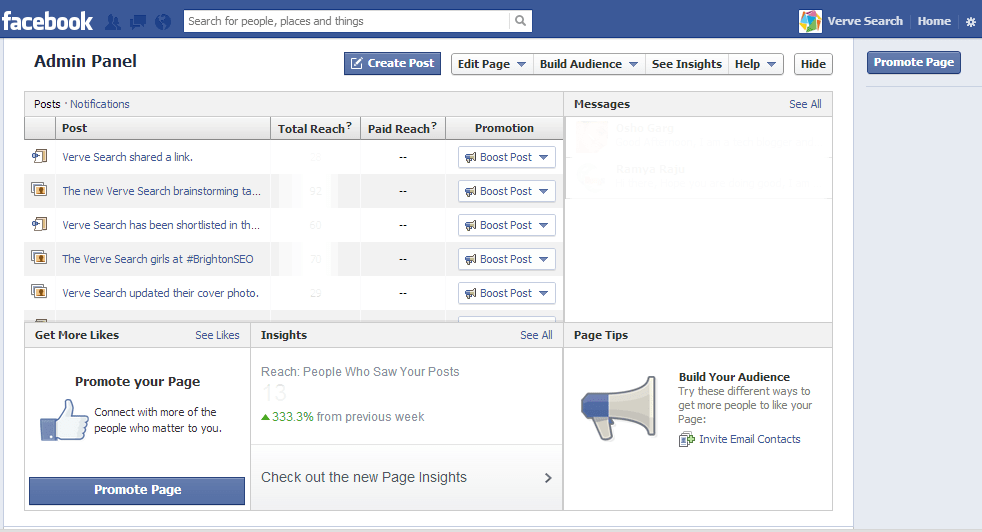This screenshot has height=532, width=982.
Task: Click the thumbs-up Promote your Page icon
Action: click(x=64, y=420)
